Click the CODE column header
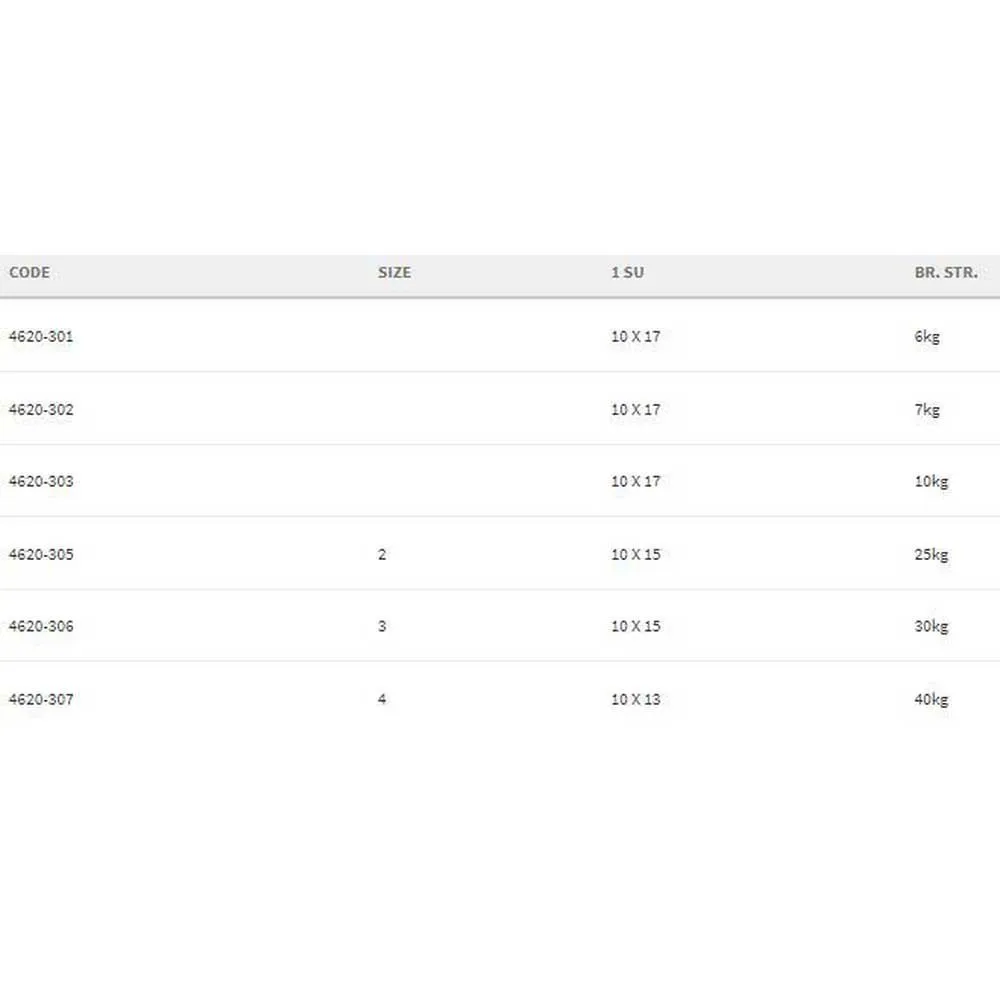Viewport: 1000px width, 1000px height. coord(29,272)
